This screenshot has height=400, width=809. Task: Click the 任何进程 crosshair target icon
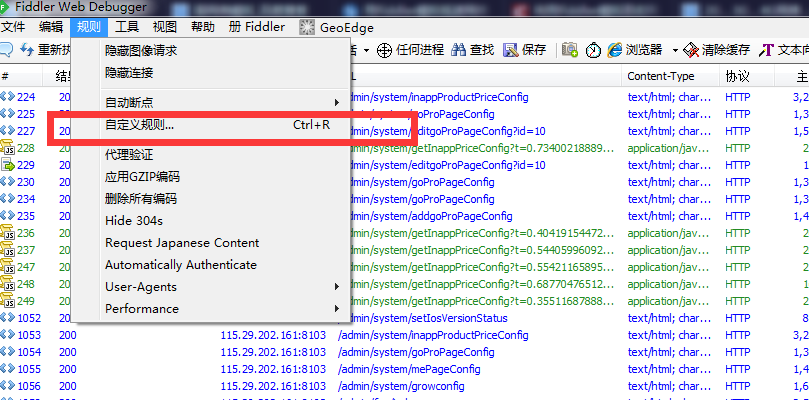click(384, 51)
